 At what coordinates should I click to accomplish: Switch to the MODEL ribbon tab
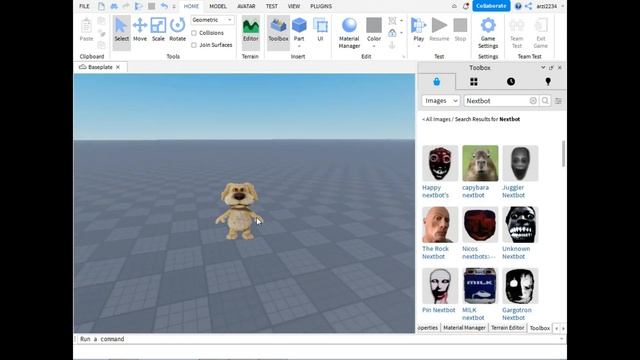coord(218,6)
